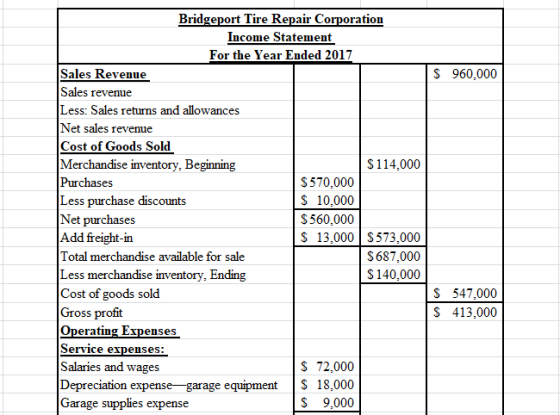Click the Add freight-in label
The image size is (560, 415).
(x=97, y=238)
